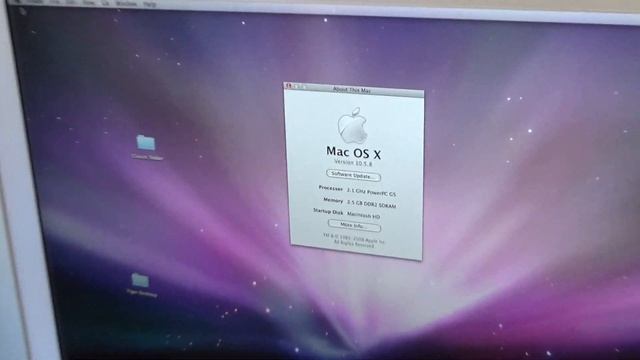Open More Info... in About This Mac
The width and height of the screenshot is (640, 360).
pyautogui.click(x=354, y=225)
